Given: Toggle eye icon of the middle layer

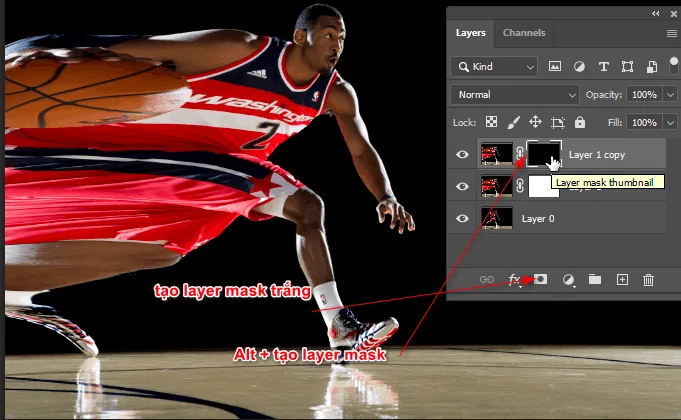Looking at the screenshot, I should click(x=462, y=186).
